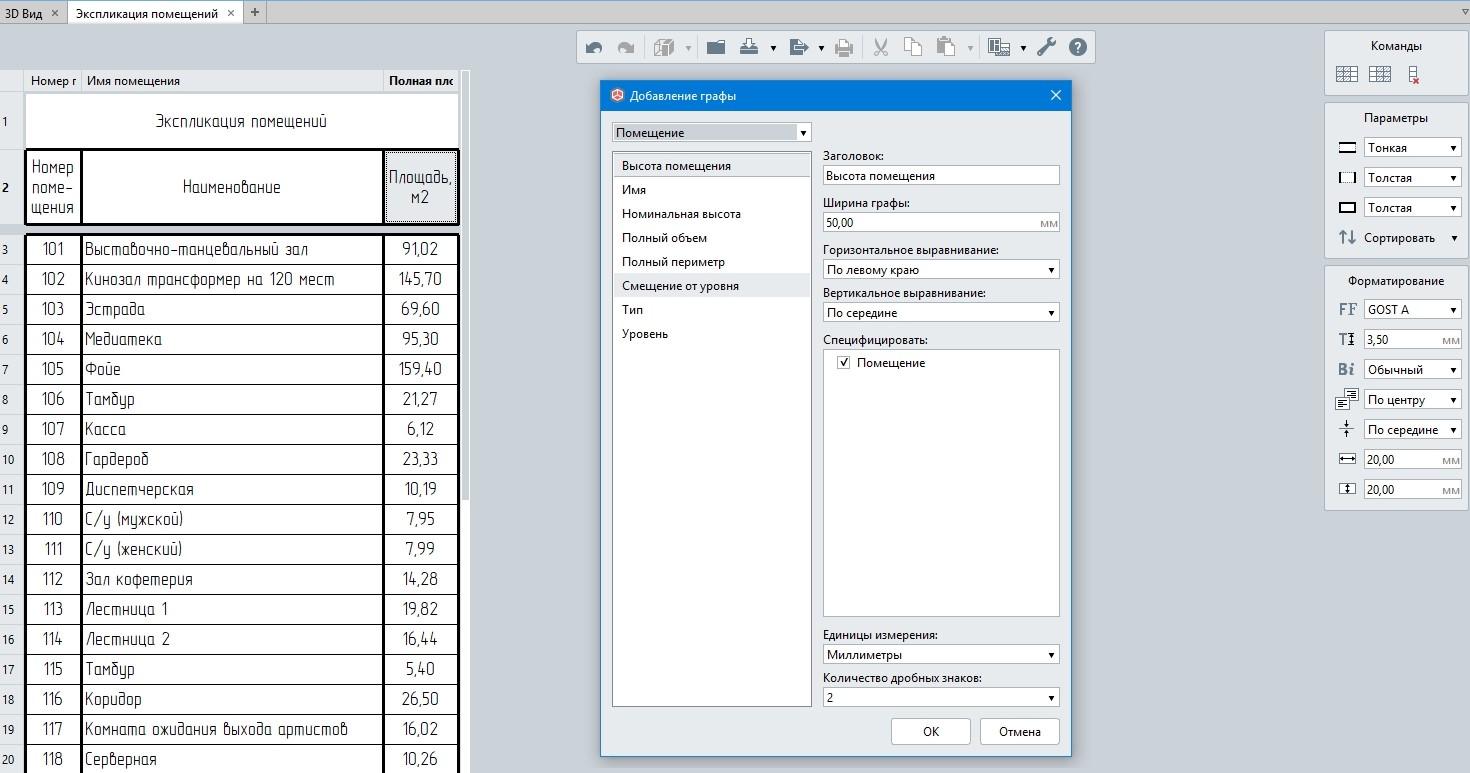Open the Единицы измерения dropdown
The image size is (1470, 773).
(940, 655)
